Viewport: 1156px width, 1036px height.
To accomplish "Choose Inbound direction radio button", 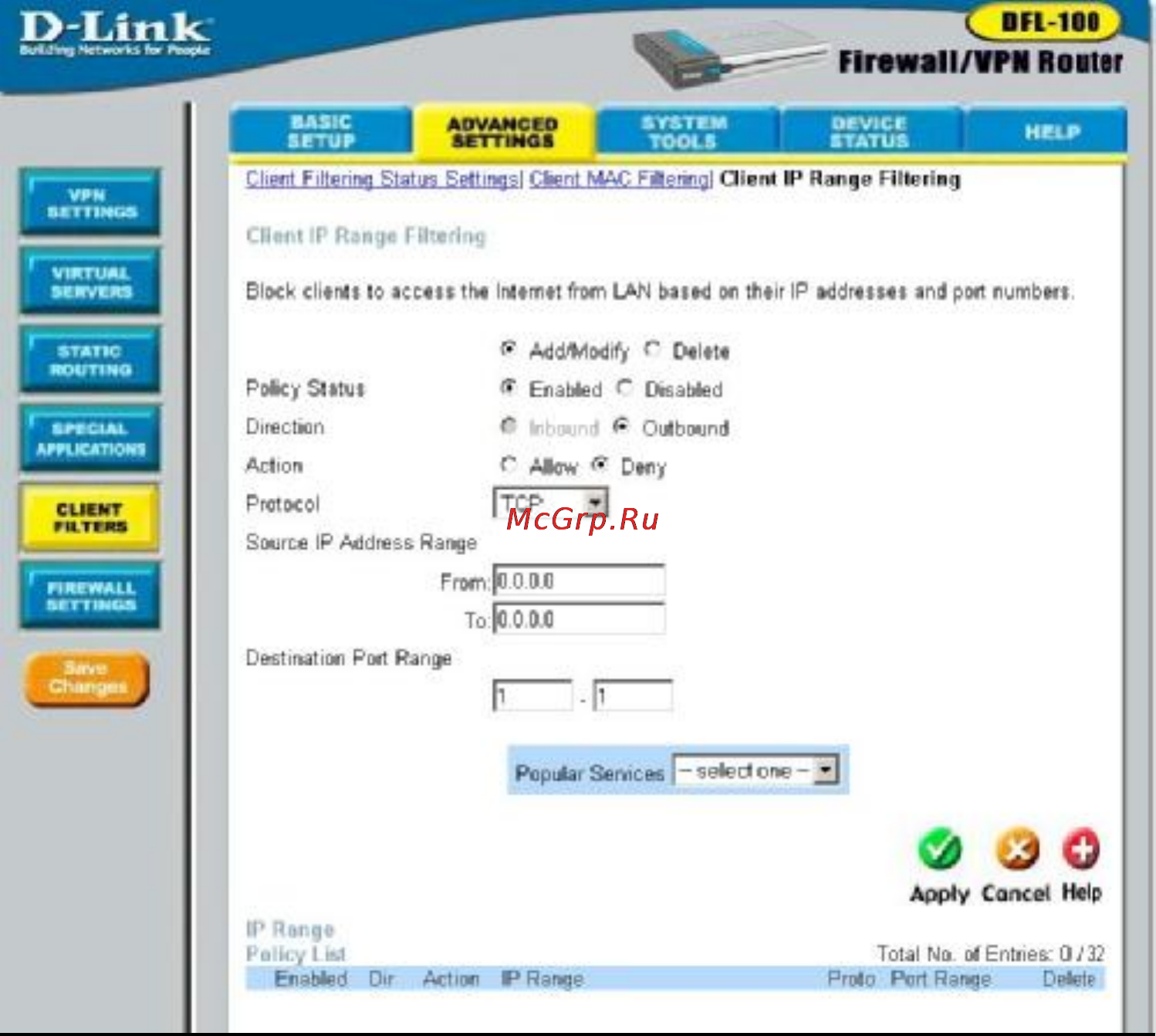I will [x=508, y=425].
